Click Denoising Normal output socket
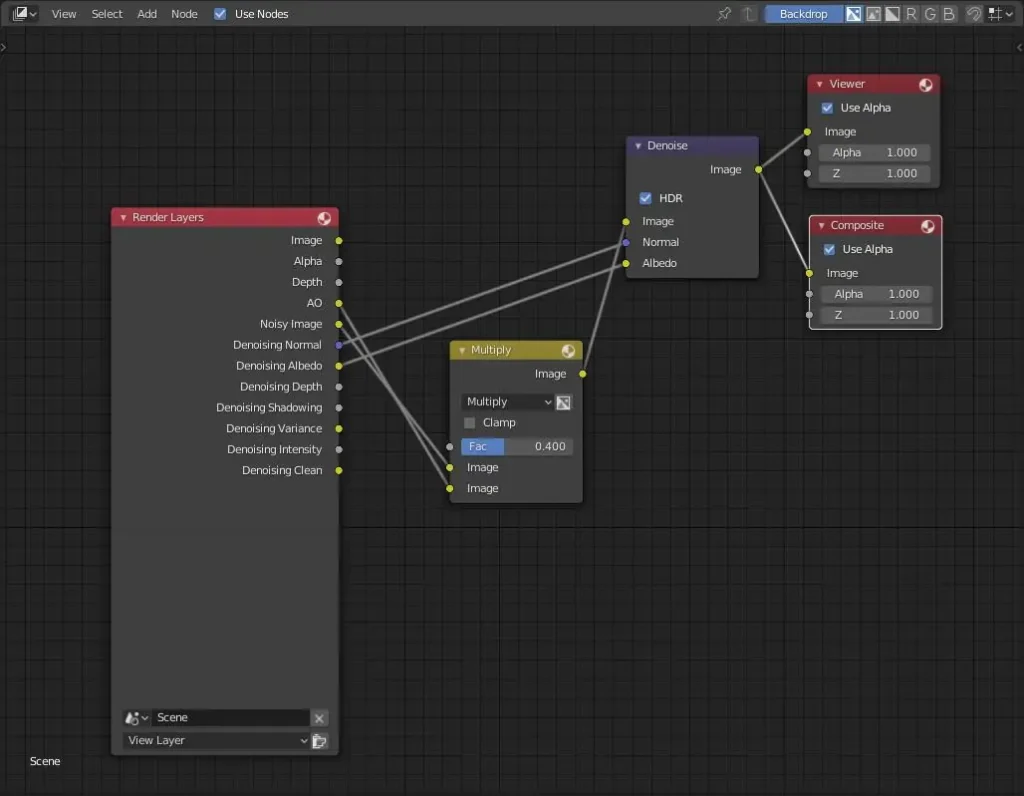Image resolution: width=1024 pixels, height=796 pixels. point(339,345)
